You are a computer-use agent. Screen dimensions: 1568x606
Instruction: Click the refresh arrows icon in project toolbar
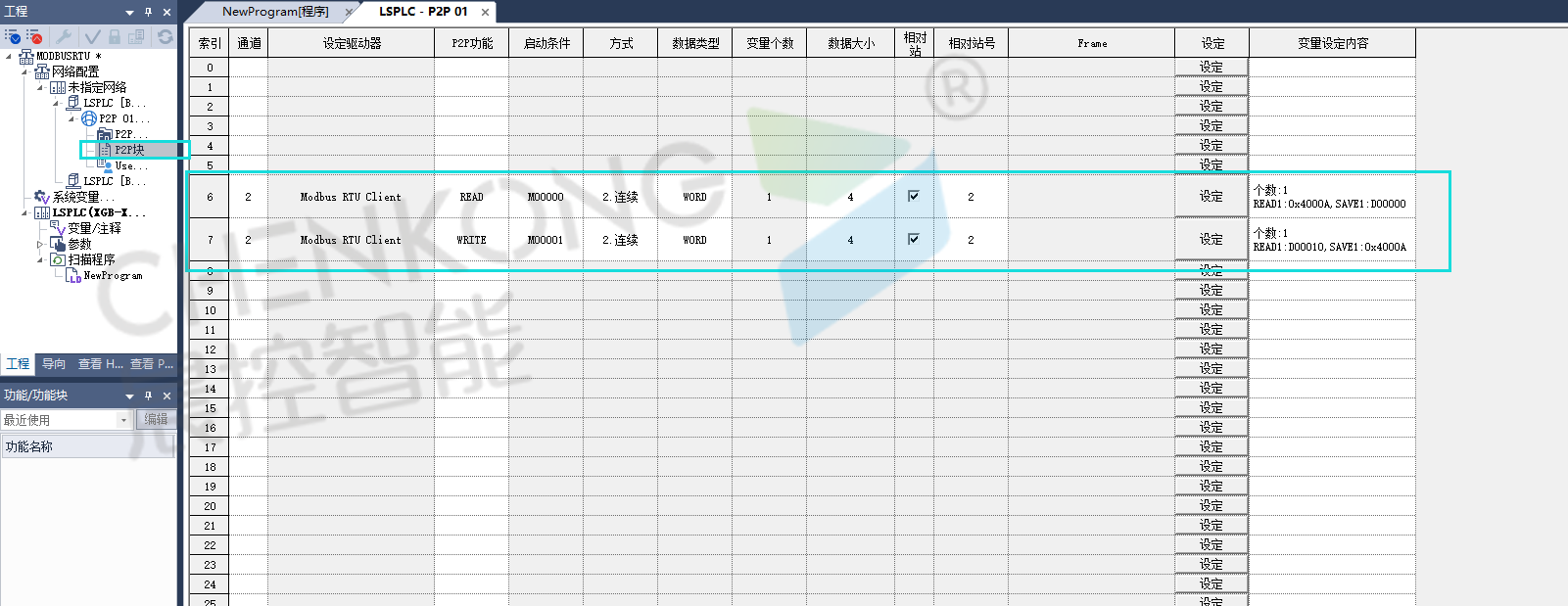pos(166,36)
